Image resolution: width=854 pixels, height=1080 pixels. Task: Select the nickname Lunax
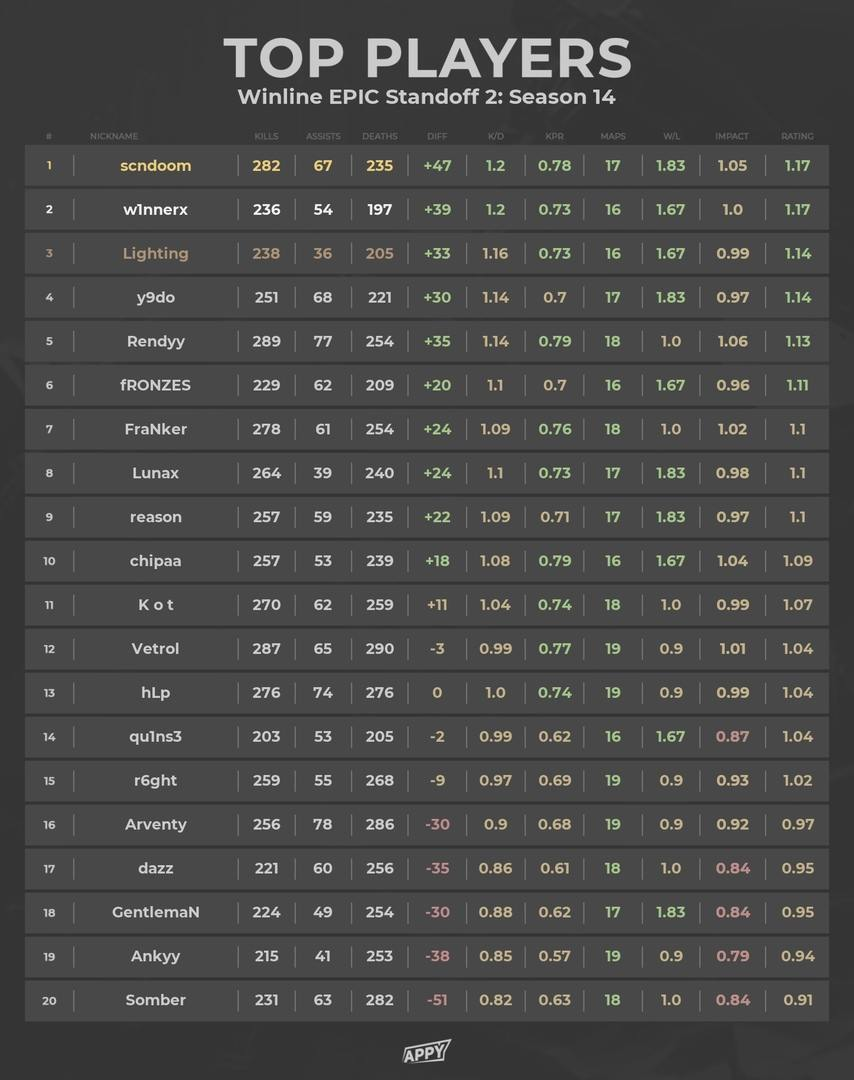point(156,473)
